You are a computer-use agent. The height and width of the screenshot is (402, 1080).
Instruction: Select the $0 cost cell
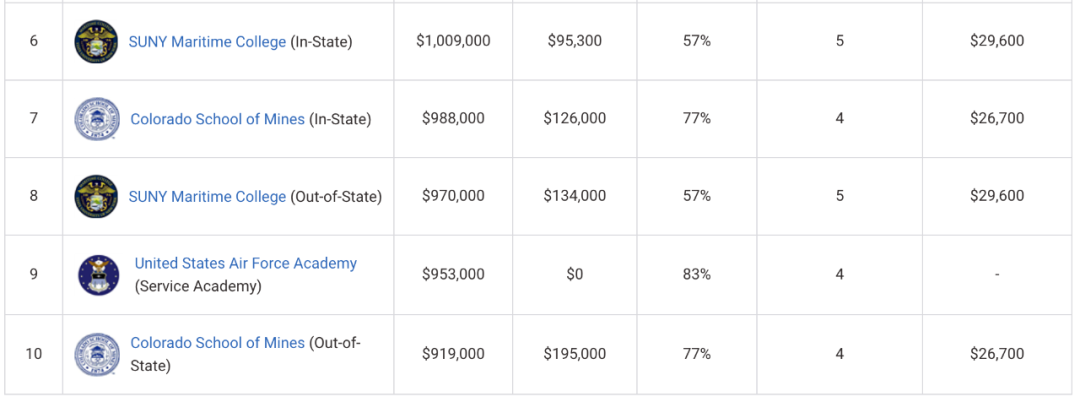(x=574, y=274)
